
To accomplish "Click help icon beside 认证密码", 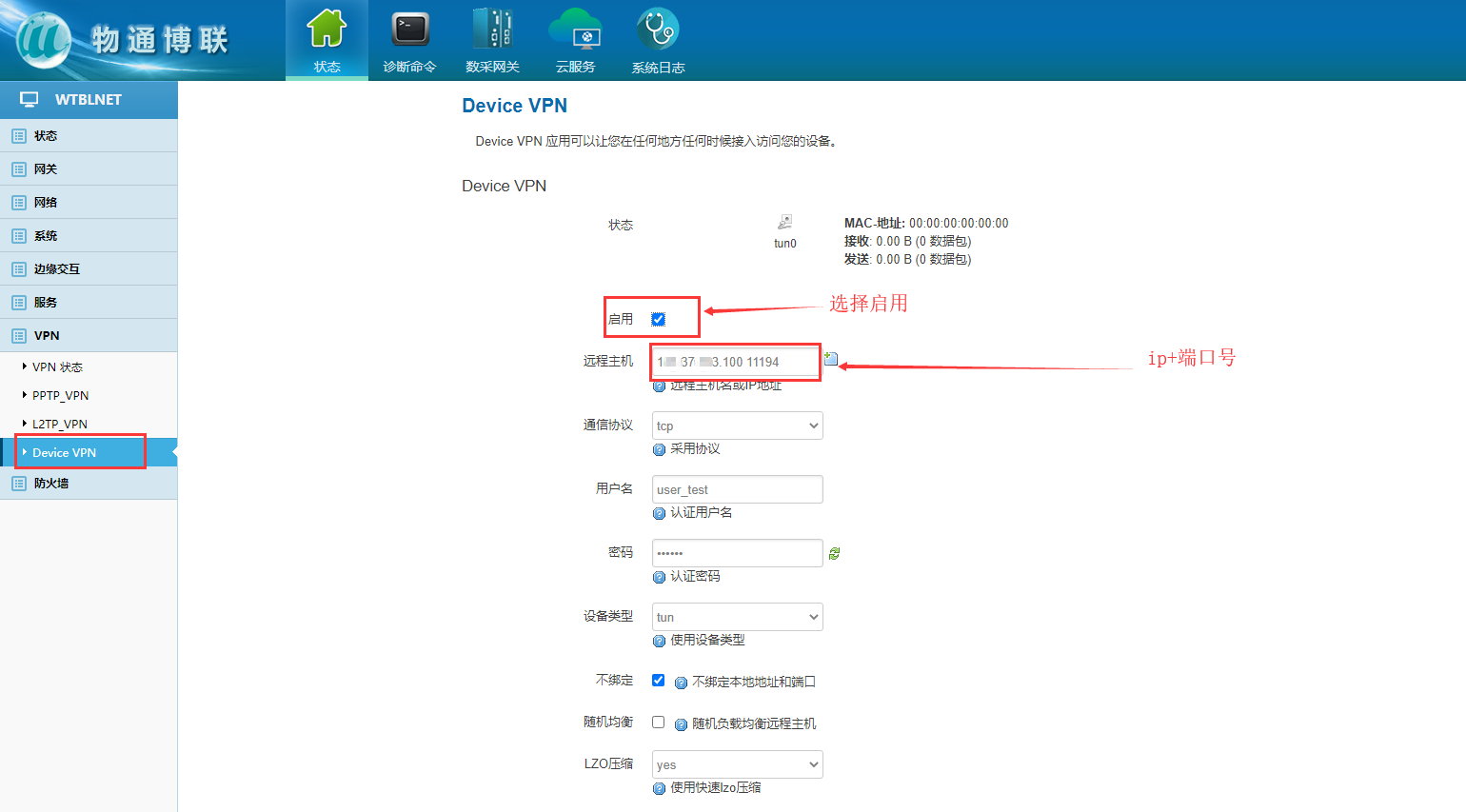I will [x=659, y=577].
